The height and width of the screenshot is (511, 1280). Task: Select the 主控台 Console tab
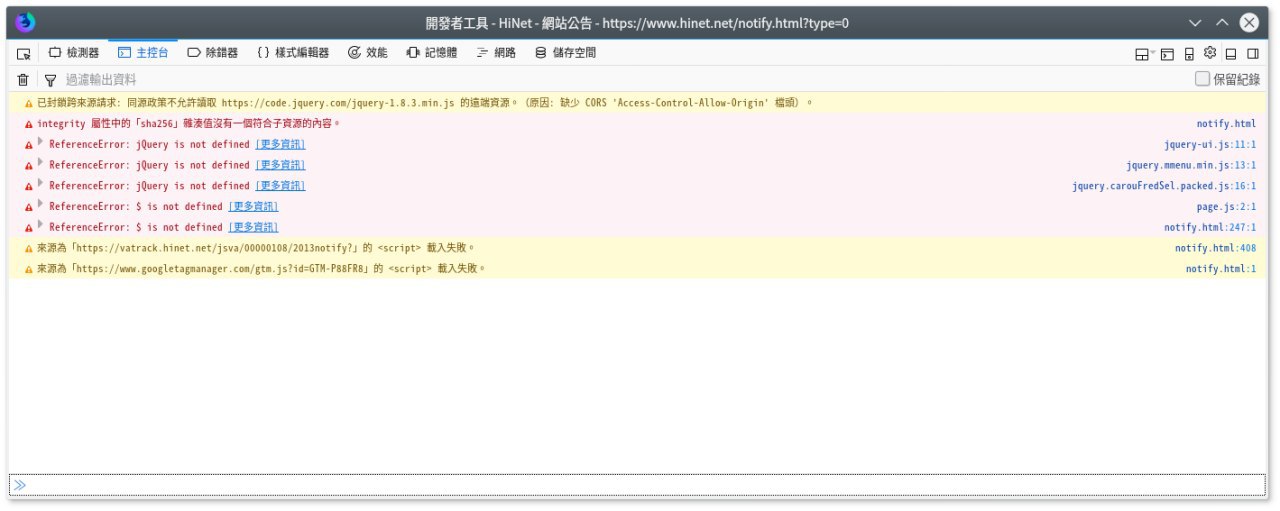coord(143,53)
